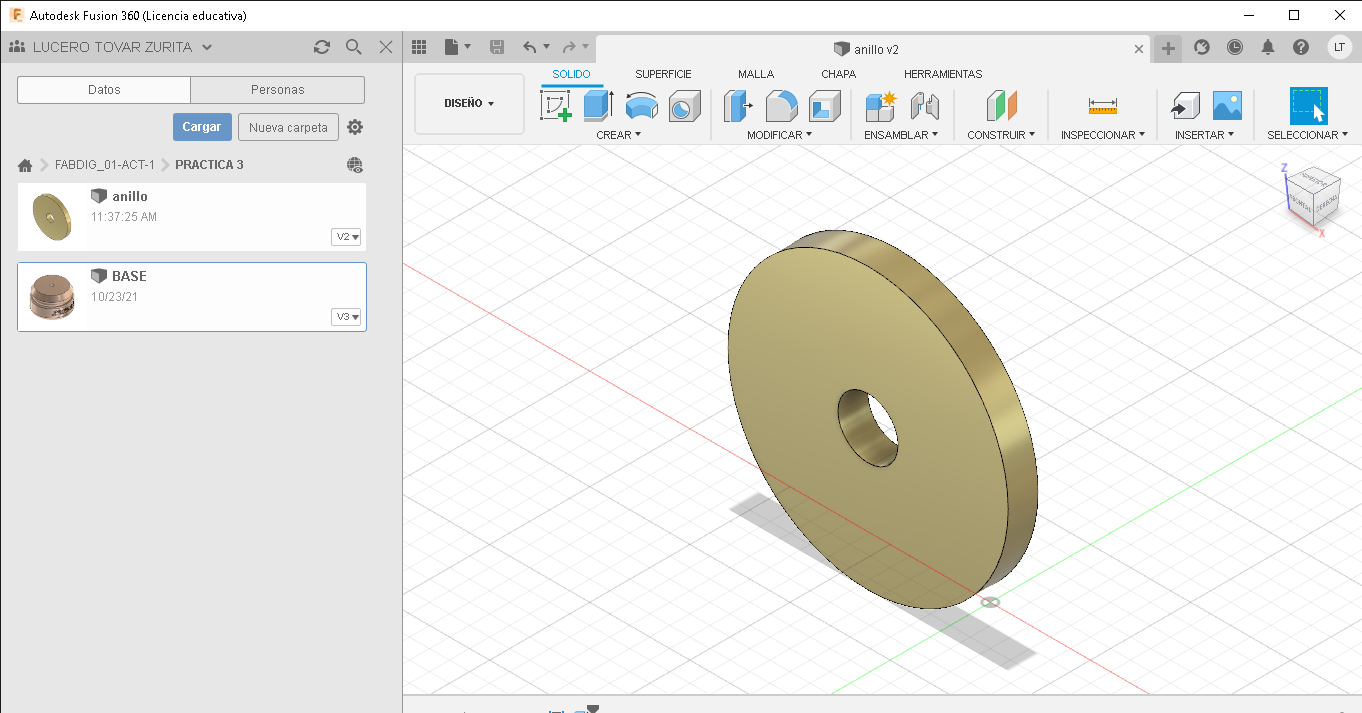Open the Job Status clock icon
Screen dimensions: 1362x713
(1235, 47)
